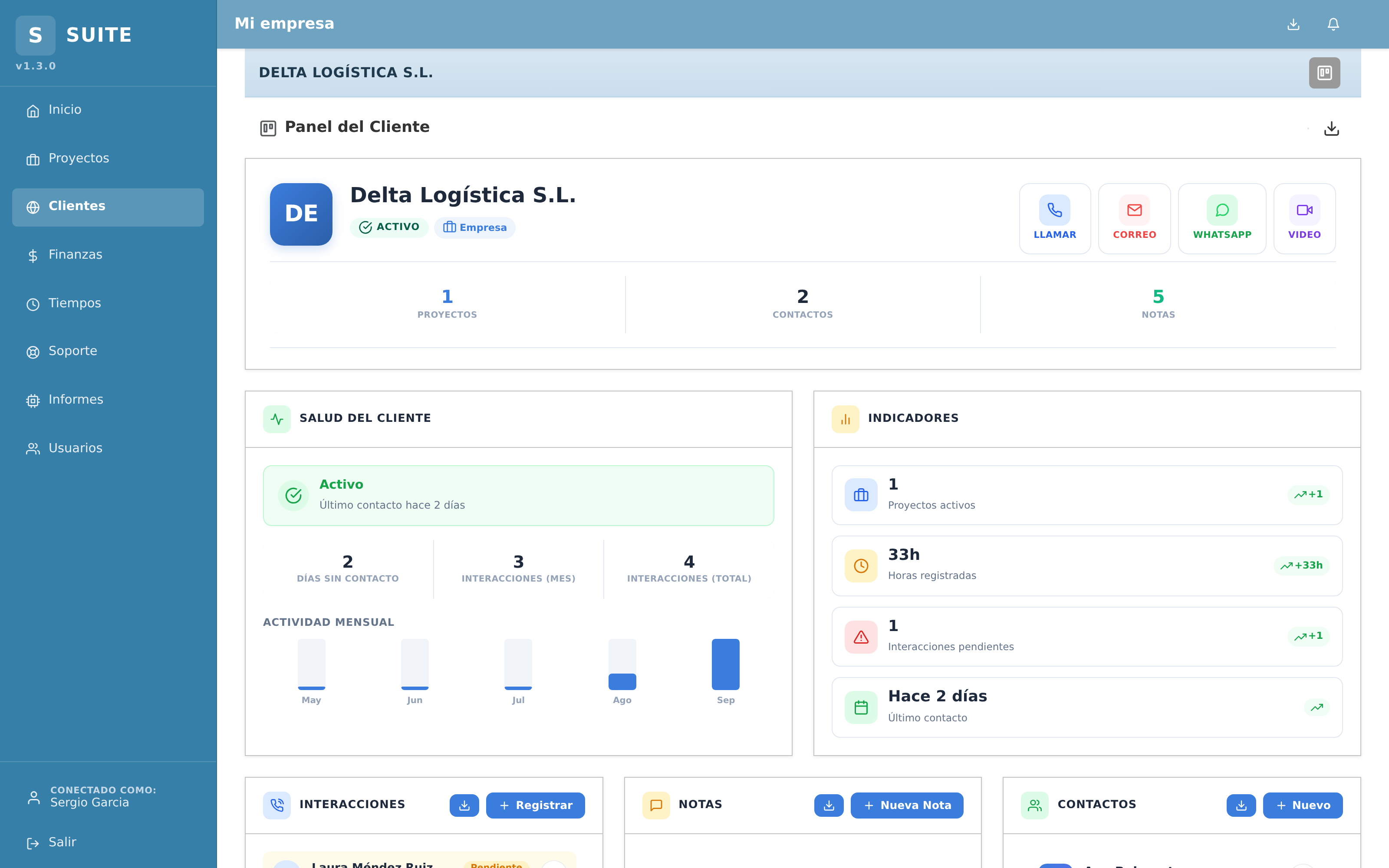The width and height of the screenshot is (1389, 868).
Task: Open the Proyectos activos indicator card
Action: pos(1086,496)
